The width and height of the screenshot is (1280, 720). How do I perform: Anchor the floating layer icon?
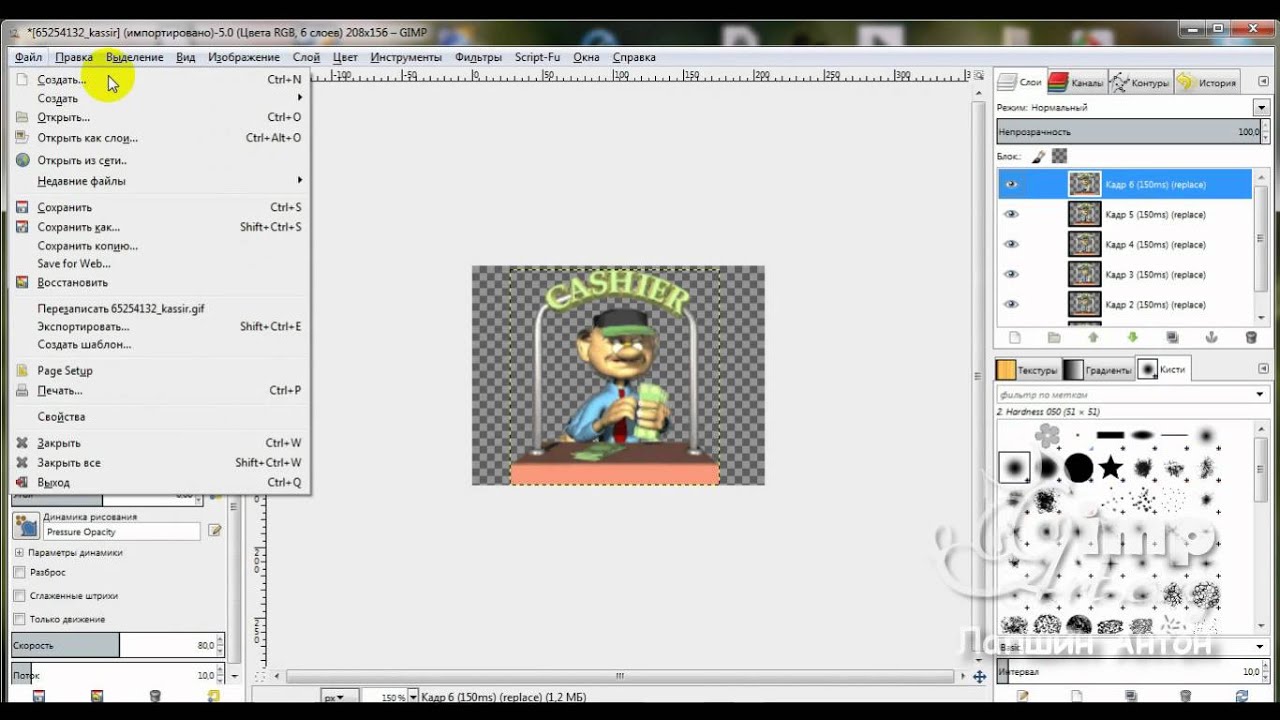pos(1211,338)
